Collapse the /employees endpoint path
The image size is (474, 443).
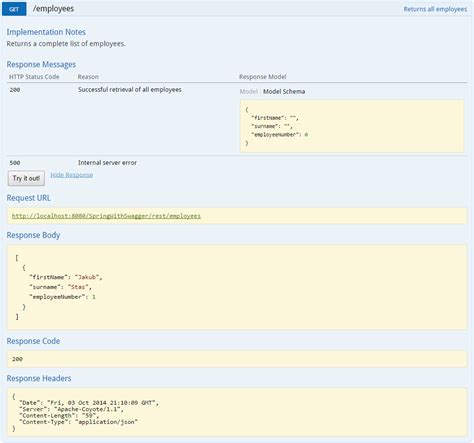53,9
